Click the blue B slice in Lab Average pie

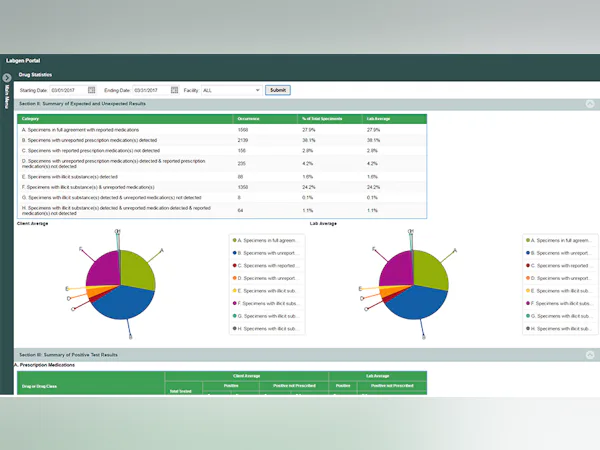[x=417, y=302]
